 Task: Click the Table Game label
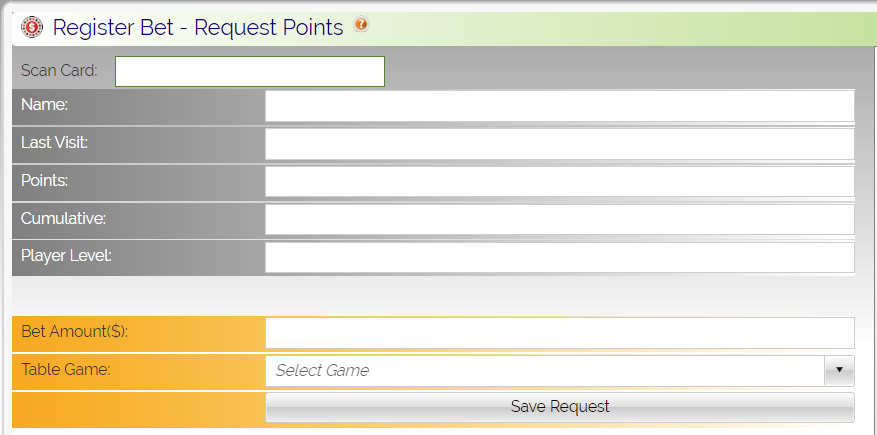pos(66,370)
